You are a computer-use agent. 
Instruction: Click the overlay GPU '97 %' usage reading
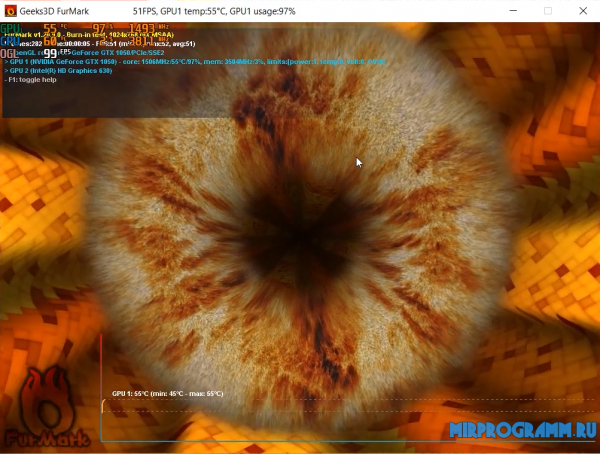[103, 29]
